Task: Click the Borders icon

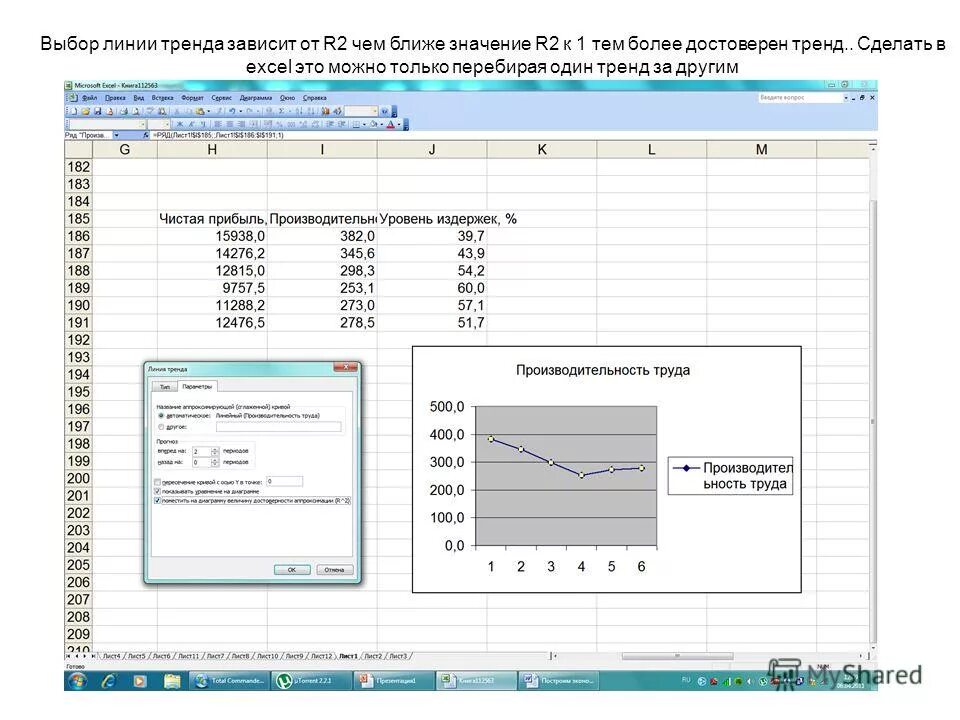Action: (x=356, y=124)
